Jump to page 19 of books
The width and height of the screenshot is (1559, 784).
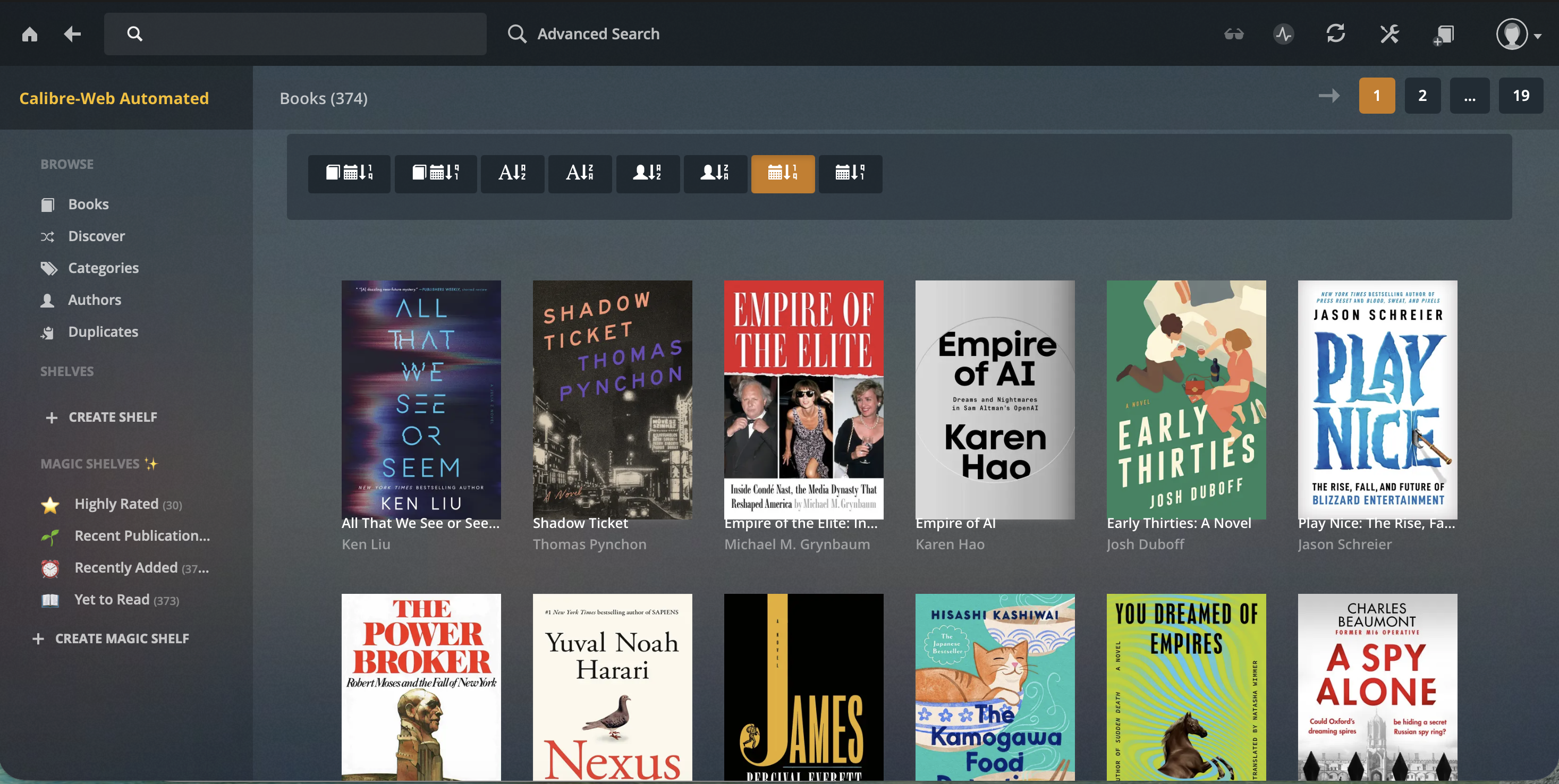pos(1521,96)
